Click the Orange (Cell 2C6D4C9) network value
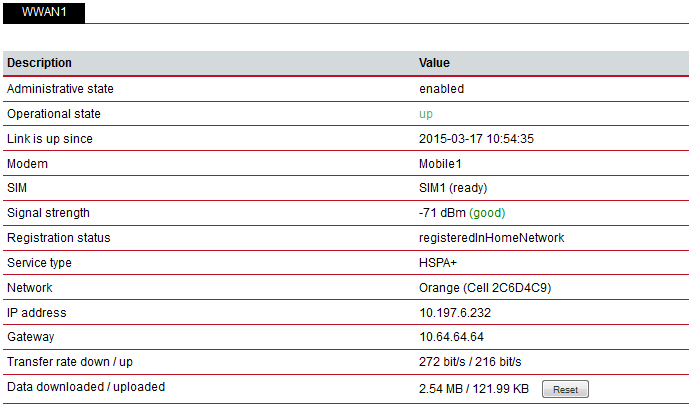The width and height of the screenshot is (694, 415). pos(485,288)
